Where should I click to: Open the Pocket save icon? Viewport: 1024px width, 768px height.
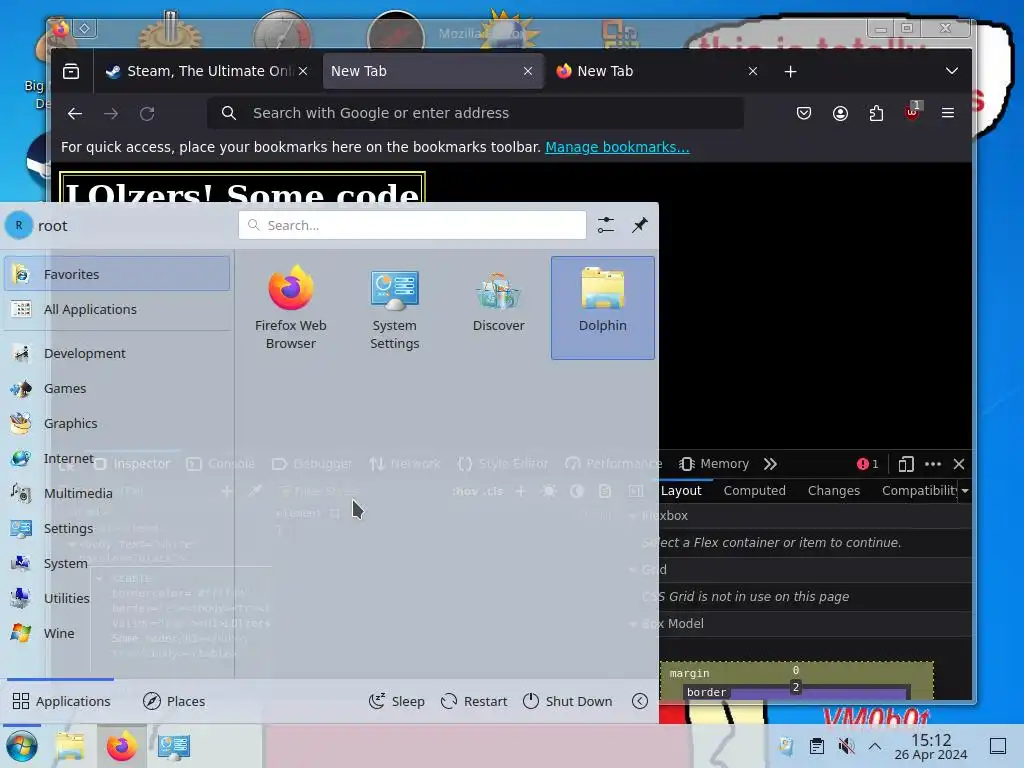click(x=804, y=114)
